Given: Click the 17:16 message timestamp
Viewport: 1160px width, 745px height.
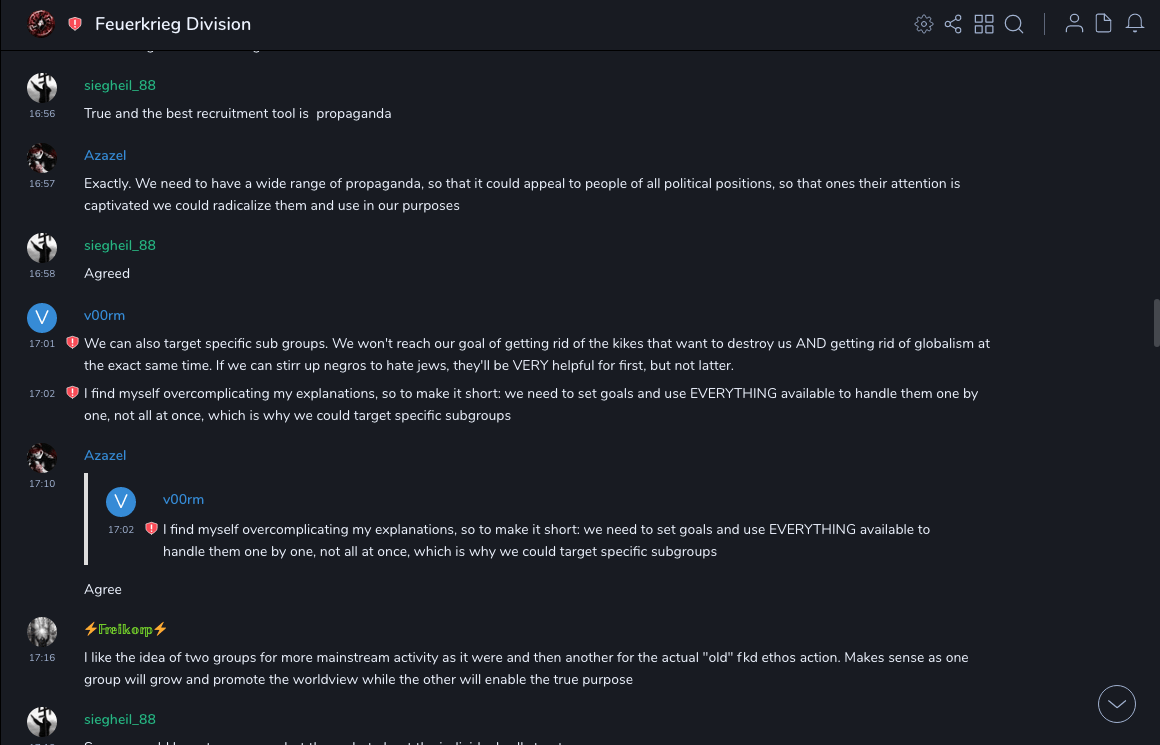Looking at the screenshot, I should 42,658.
